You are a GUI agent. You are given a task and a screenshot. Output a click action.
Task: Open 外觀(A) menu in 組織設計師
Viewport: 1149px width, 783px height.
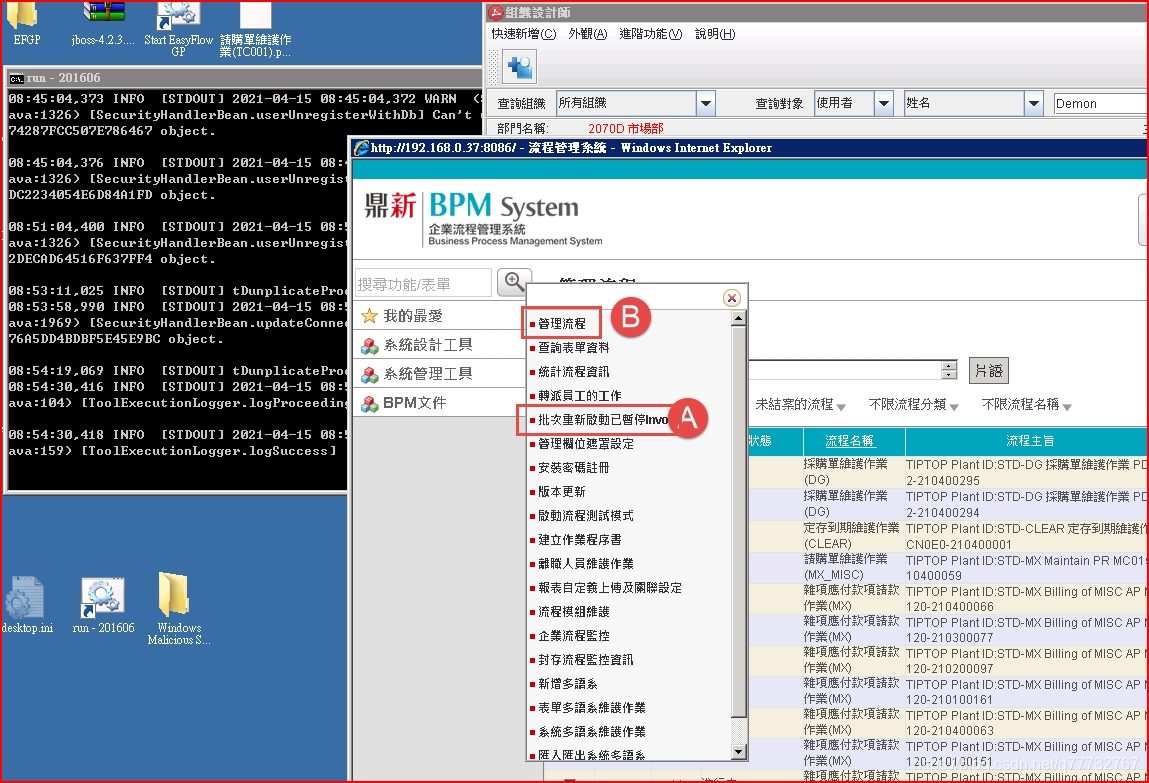pyautogui.click(x=588, y=34)
